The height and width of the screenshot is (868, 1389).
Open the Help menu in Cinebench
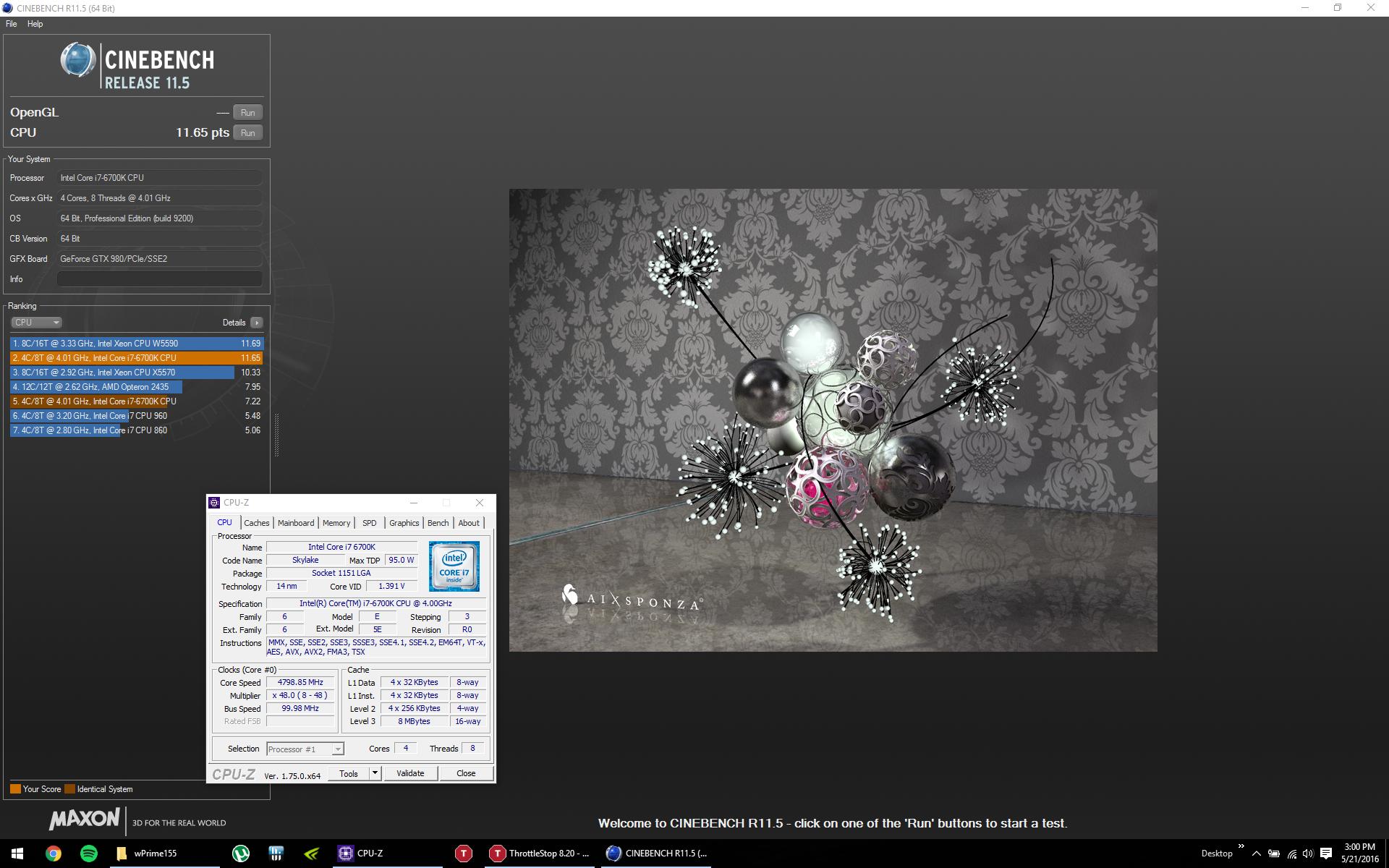(35, 24)
